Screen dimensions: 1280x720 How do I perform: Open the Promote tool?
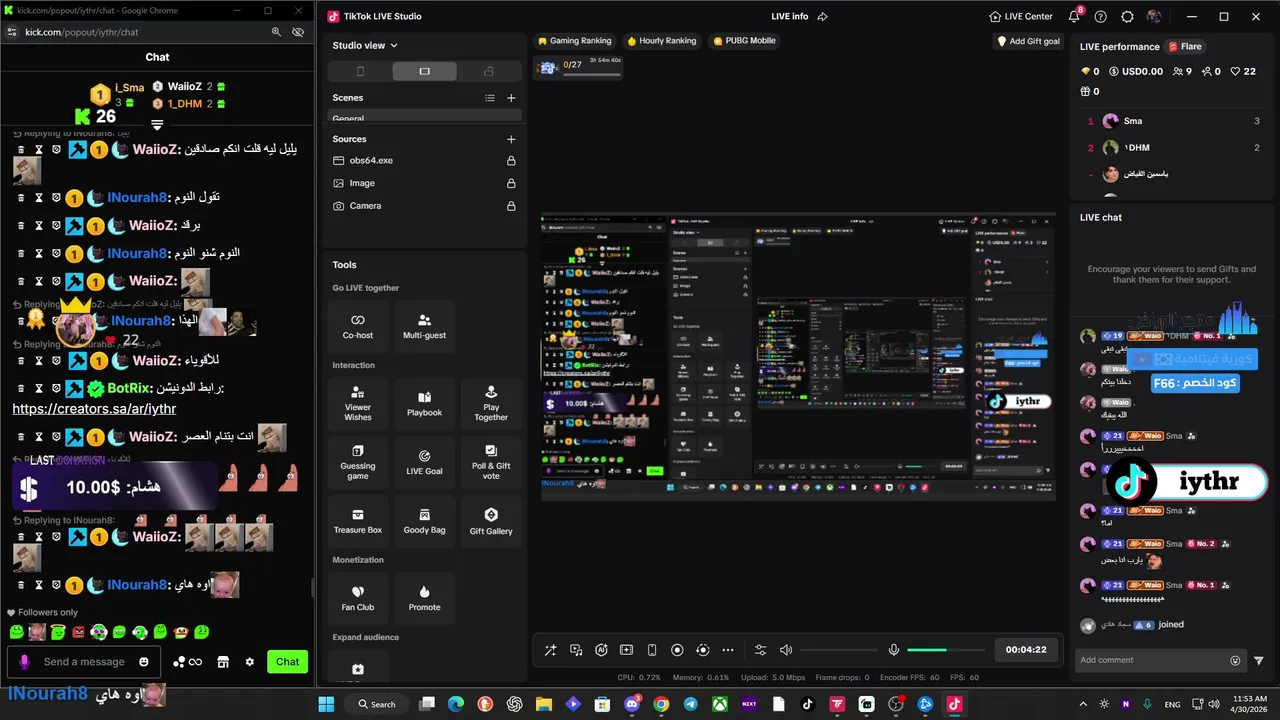click(424, 598)
